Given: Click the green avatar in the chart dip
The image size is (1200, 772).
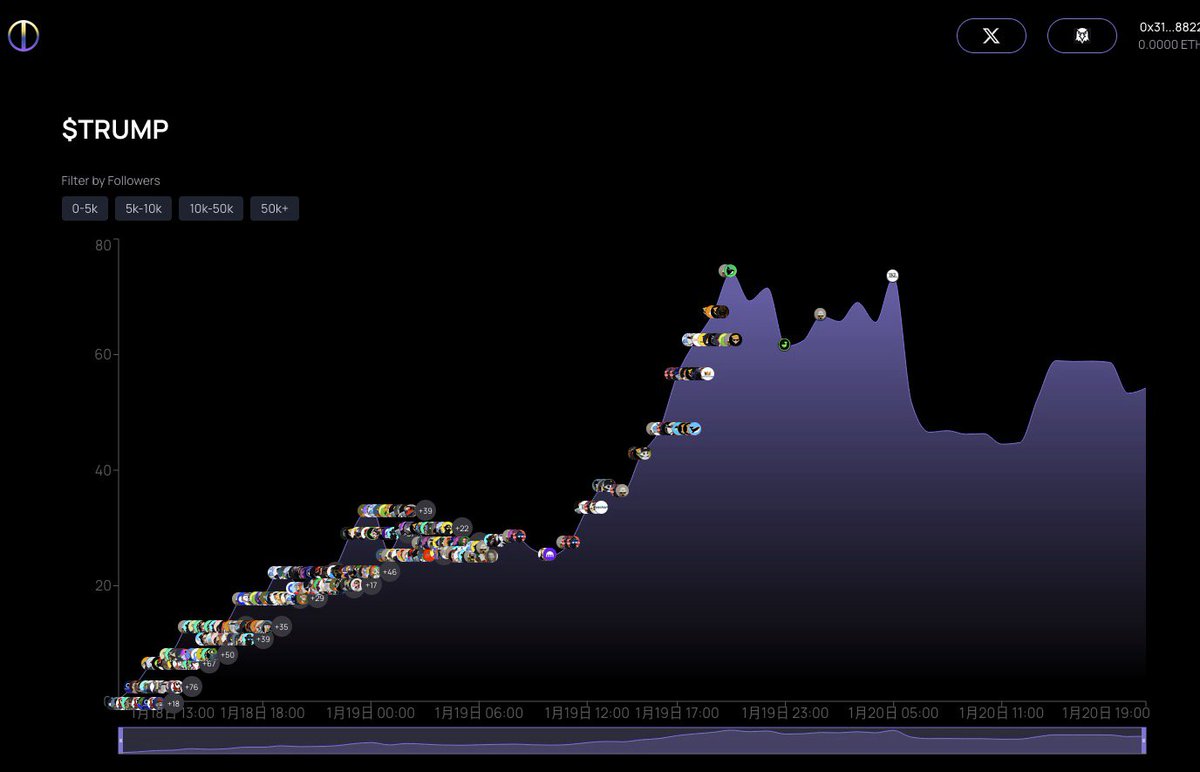Looking at the screenshot, I should point(784,345).
